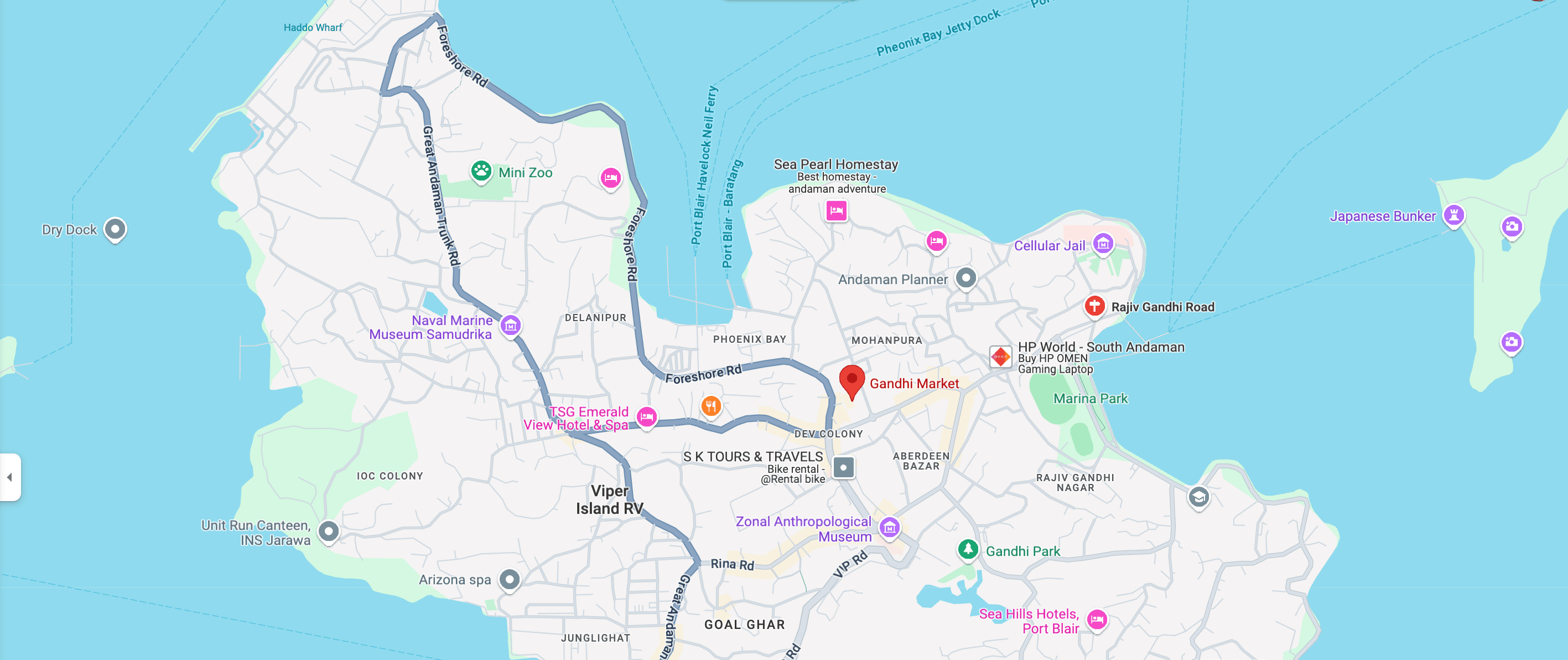The width and height of the screenshot is (1568, 660).
Task: Click Unit Run Canteen INS Jarawa pin
Action: point(329,532)
